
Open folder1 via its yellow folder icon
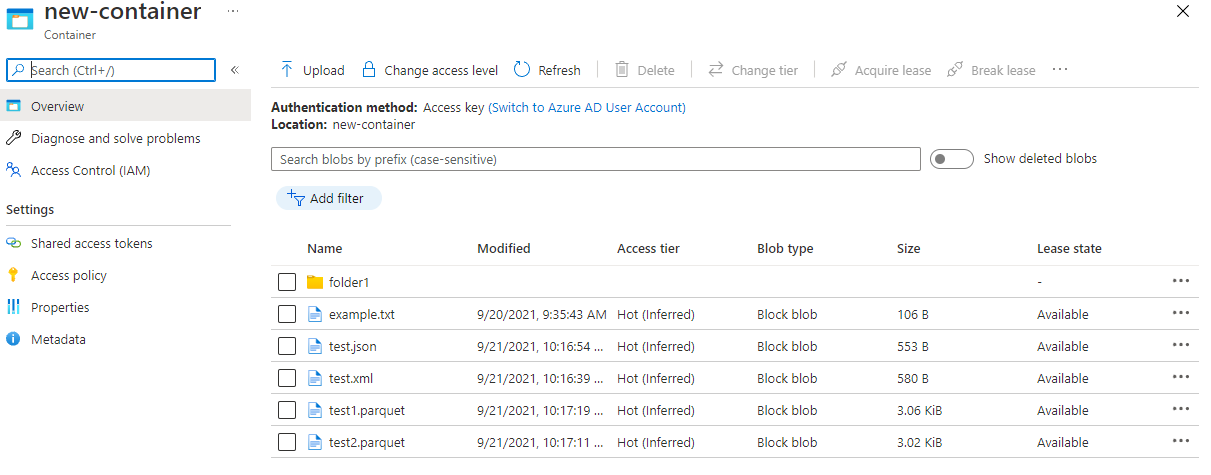pos(315,282)
